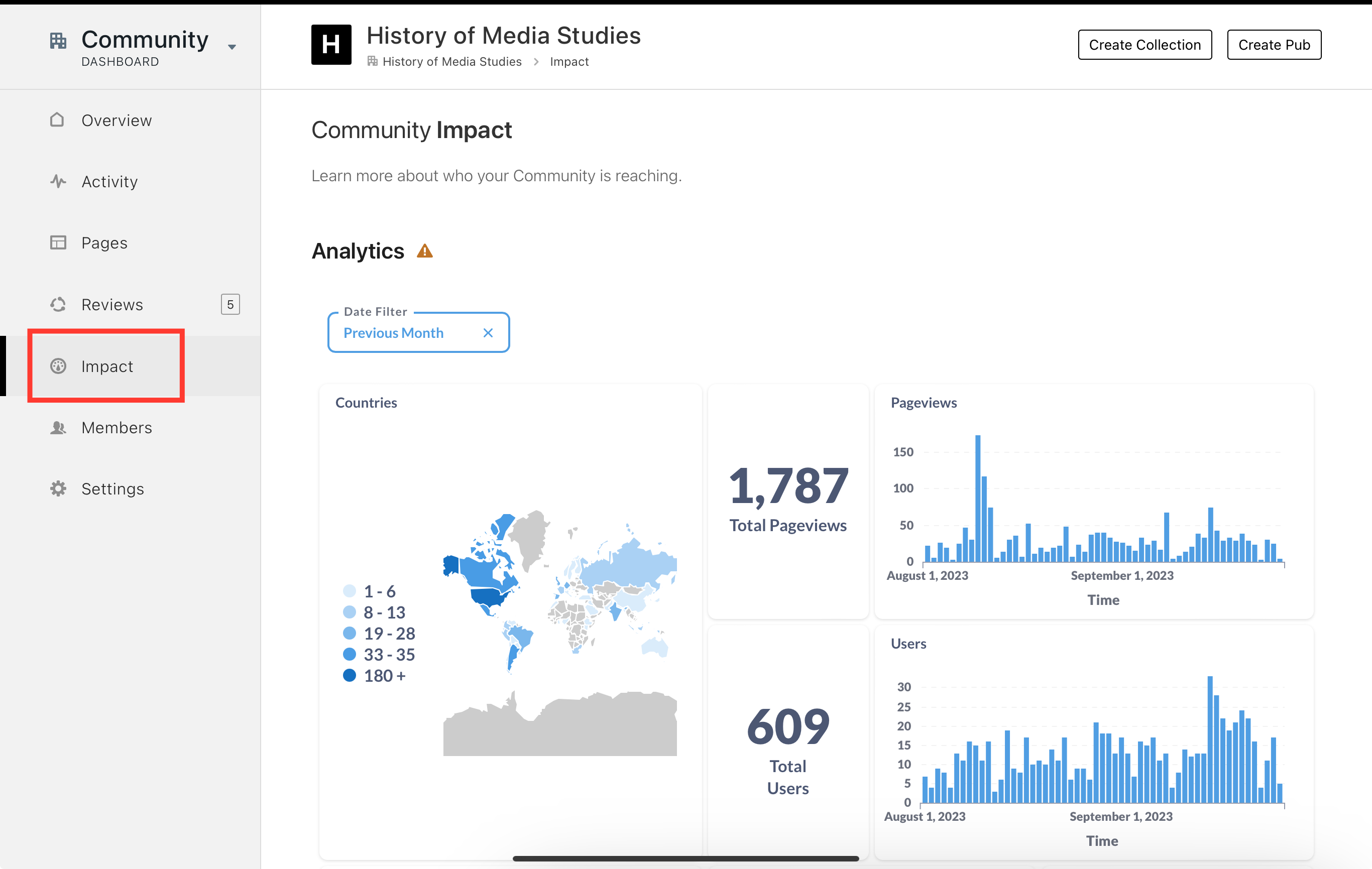Click the Overview home icon in sidebar
The width and height of the screenshot is (1372, 869).
tap(57, 120)
